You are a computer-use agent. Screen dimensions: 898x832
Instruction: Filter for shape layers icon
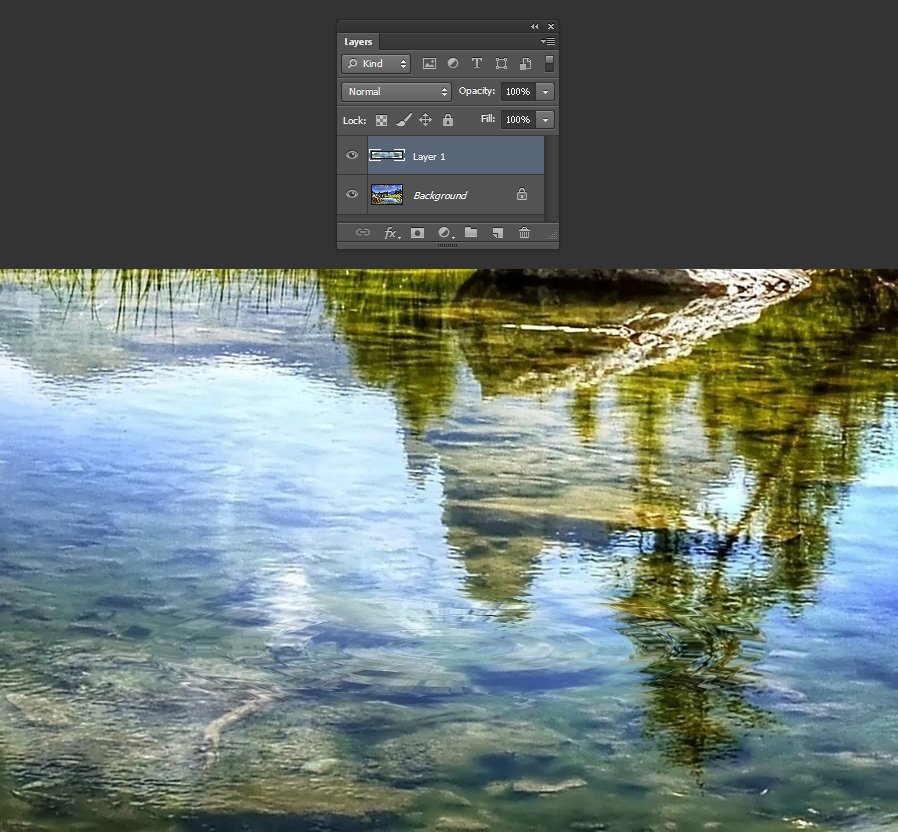(x=501, y=64)
